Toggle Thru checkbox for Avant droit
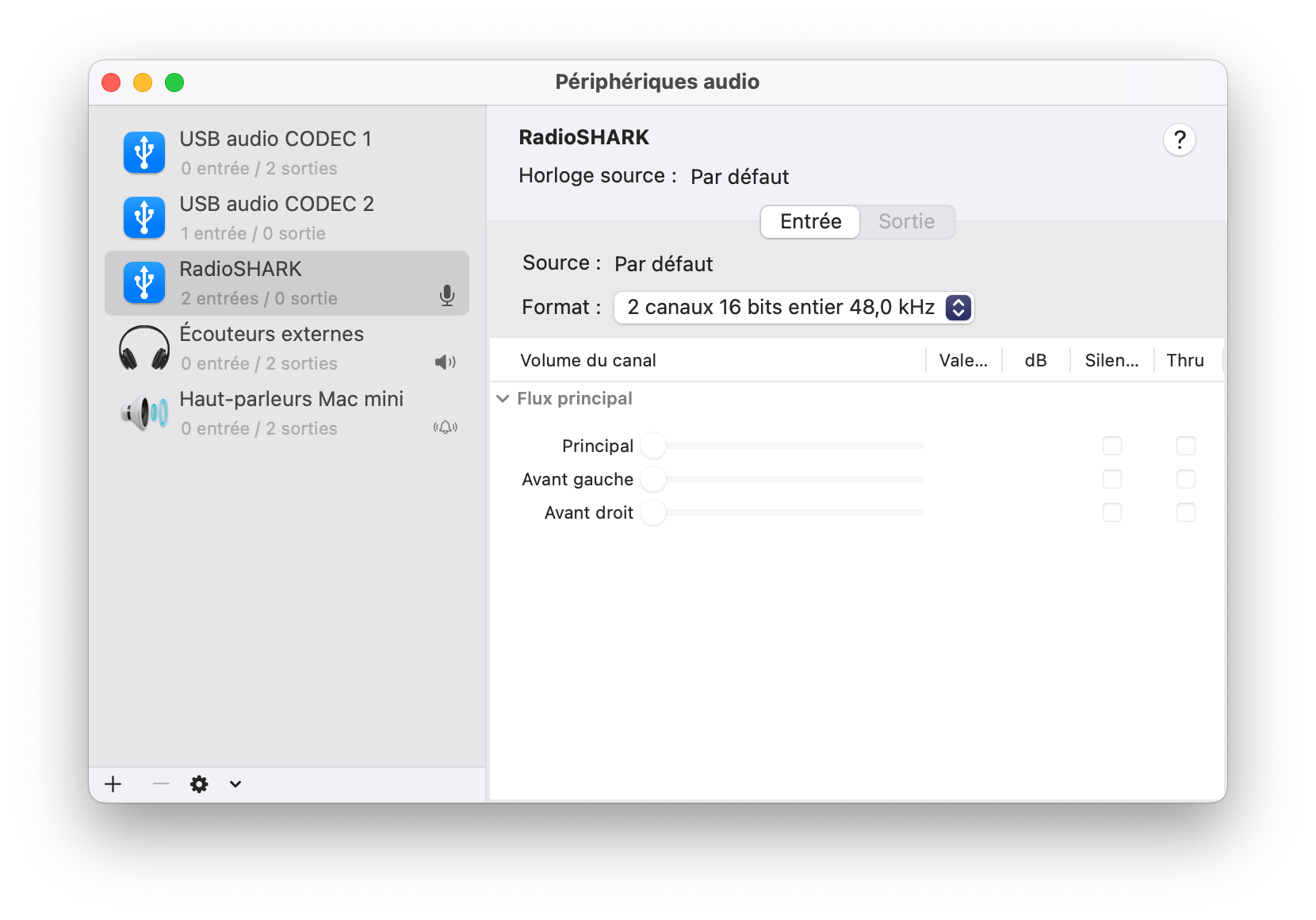 tap(1186, 512)
